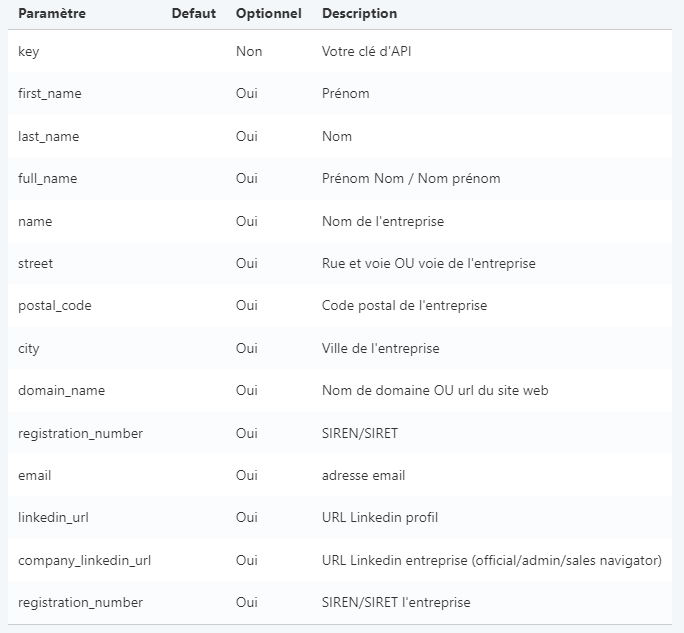684x633 pixels.
Task: Select the "company_linkedin_url" parameter name
Action: point(84,561)
